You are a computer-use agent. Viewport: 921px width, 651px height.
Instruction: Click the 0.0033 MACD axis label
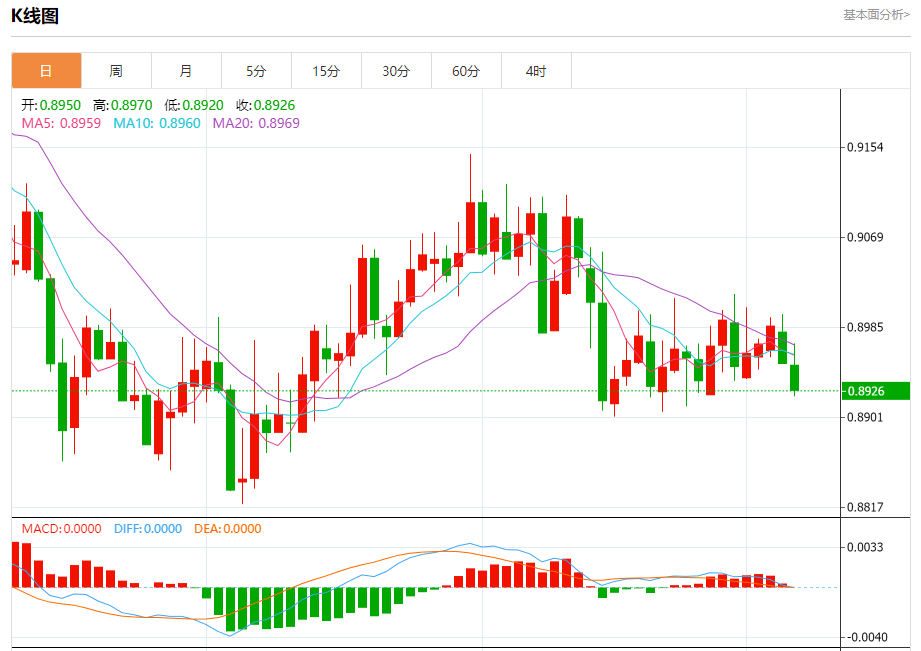click(x=865, y=548)
